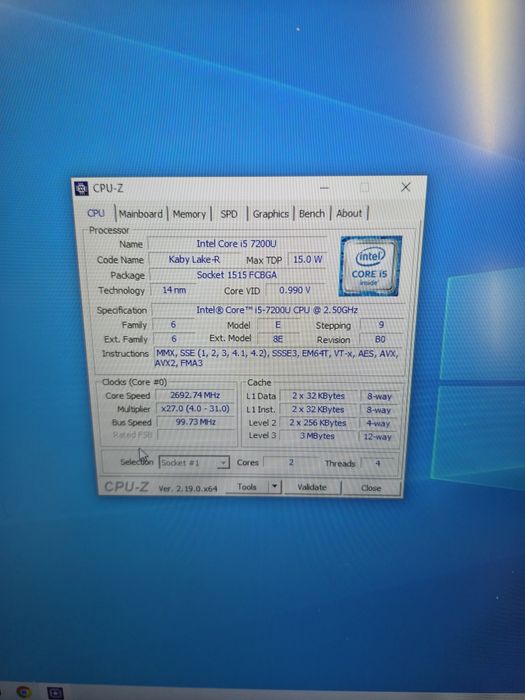Click the Intel Core i5 logo badge
This screenshot has width=525, height=700.
coord(371,266)
